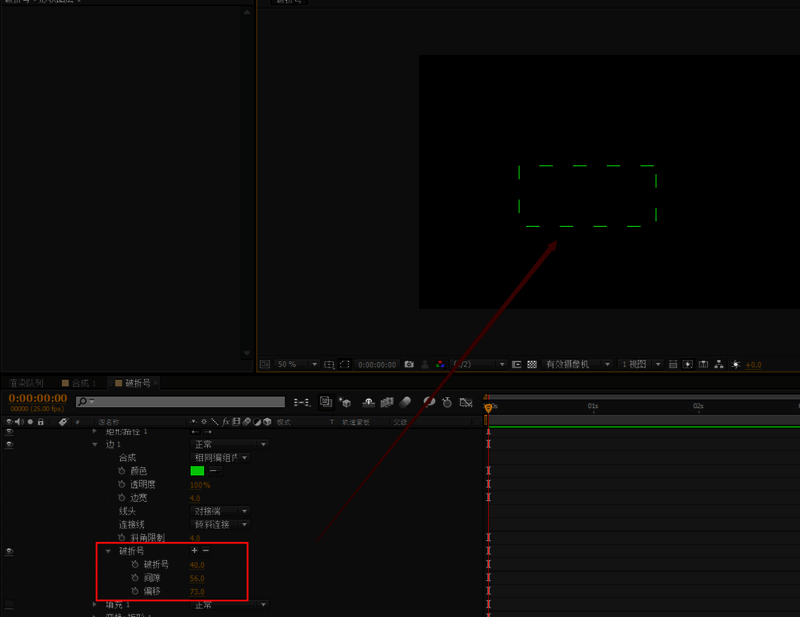Click the green stroke color swatch
This screenshot has height=617, width=800.
pyautogui.click(x=197, y=471)
